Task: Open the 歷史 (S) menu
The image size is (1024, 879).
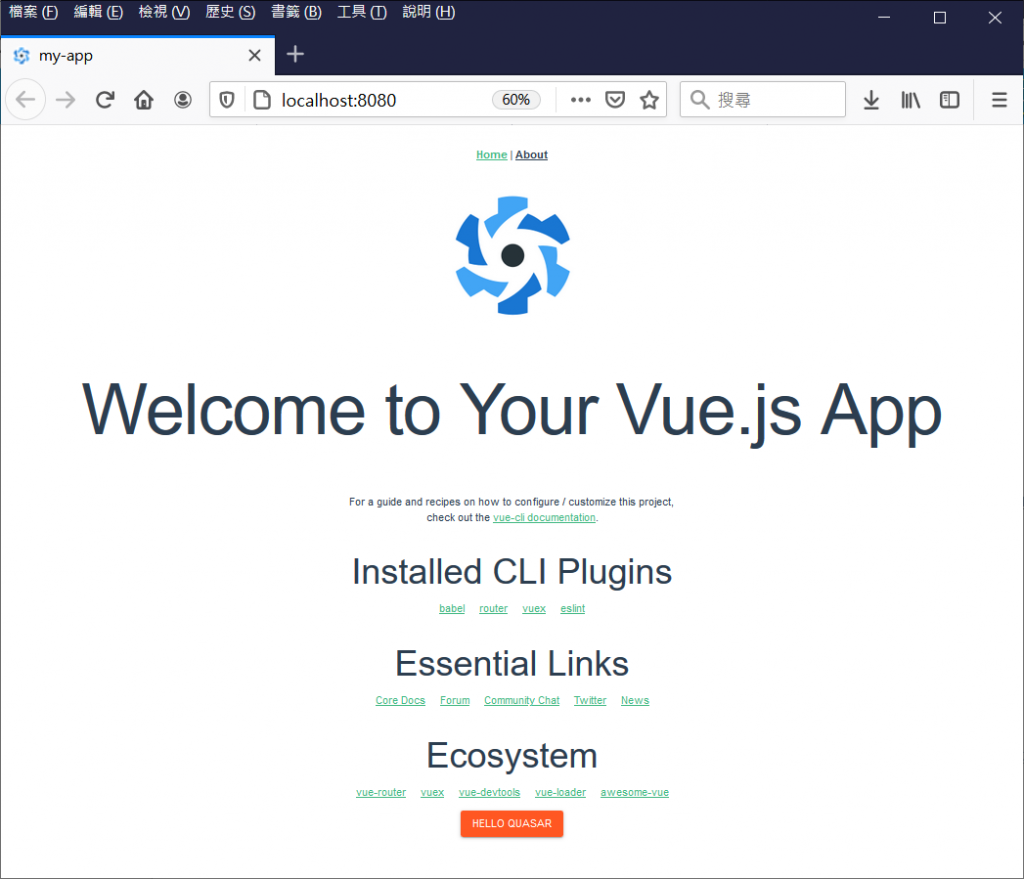Action: [231, 12]
